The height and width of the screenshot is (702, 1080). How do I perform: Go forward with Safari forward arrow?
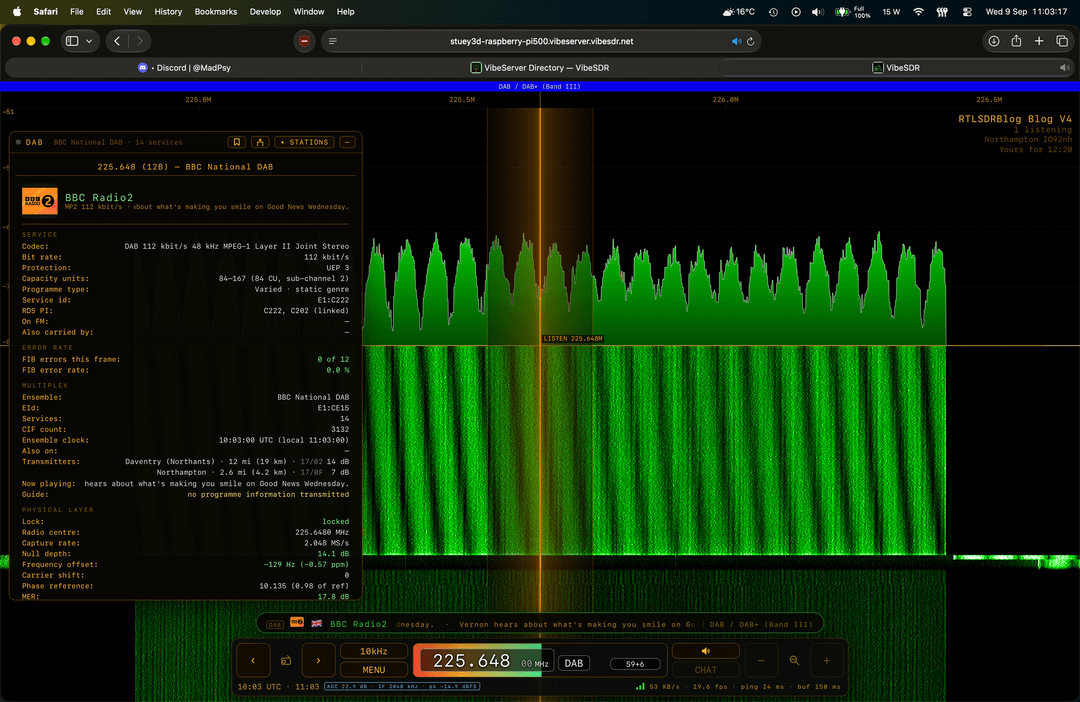[140, 41]
